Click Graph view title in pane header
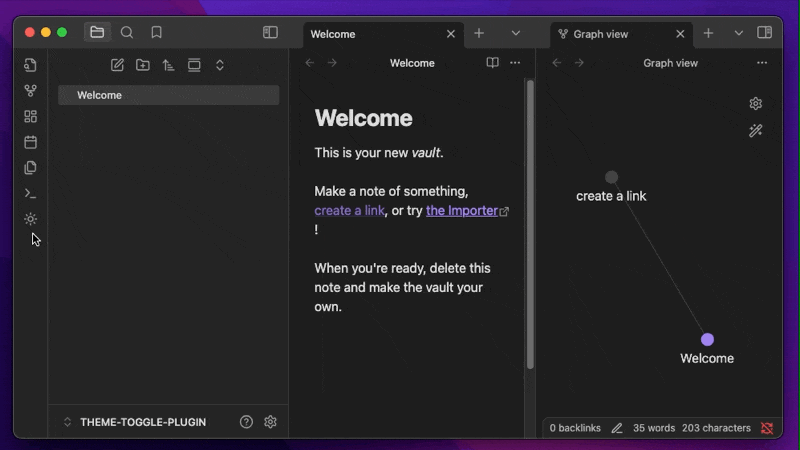800x450 pixels. pos(670,63)
